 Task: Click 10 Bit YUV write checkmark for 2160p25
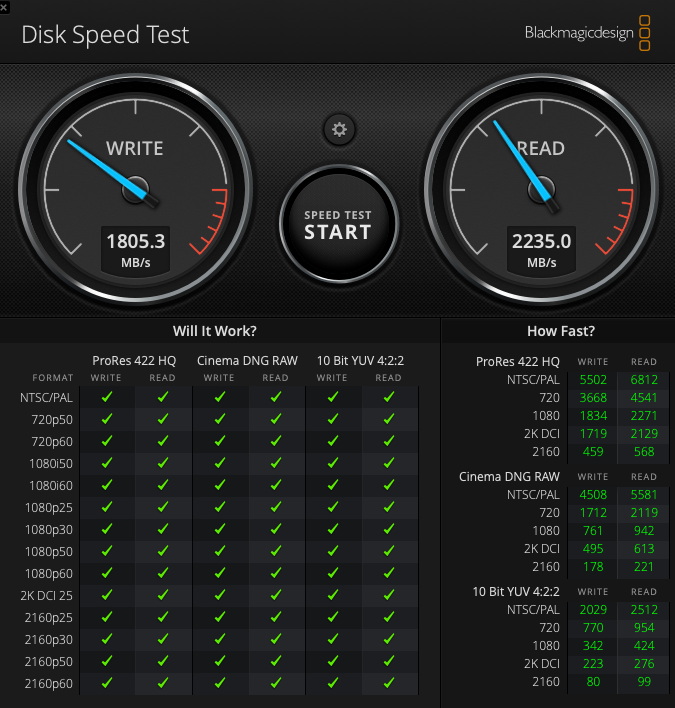[333, 617]
